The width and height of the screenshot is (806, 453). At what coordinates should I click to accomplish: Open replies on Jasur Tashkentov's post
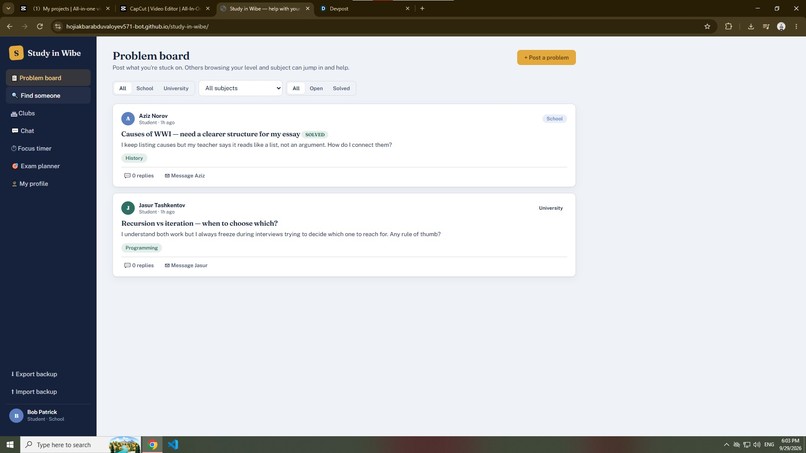point(139,265)
